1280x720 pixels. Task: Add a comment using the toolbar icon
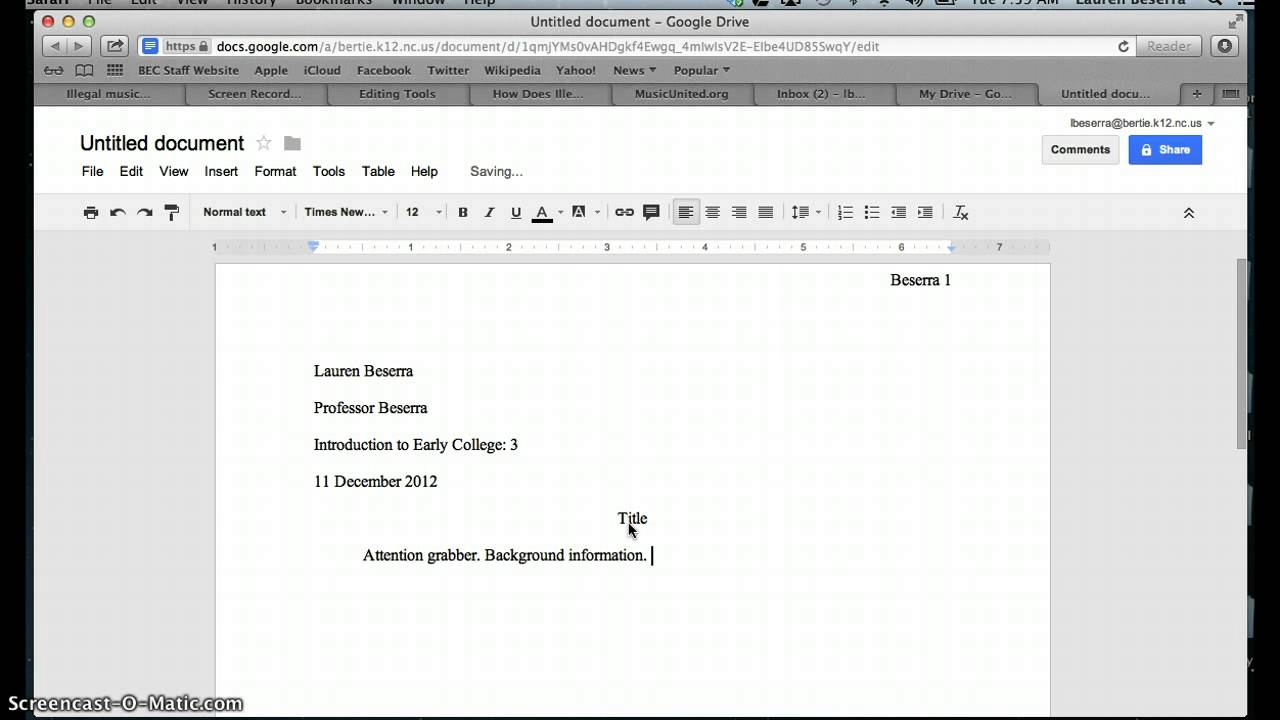[651, 212]
